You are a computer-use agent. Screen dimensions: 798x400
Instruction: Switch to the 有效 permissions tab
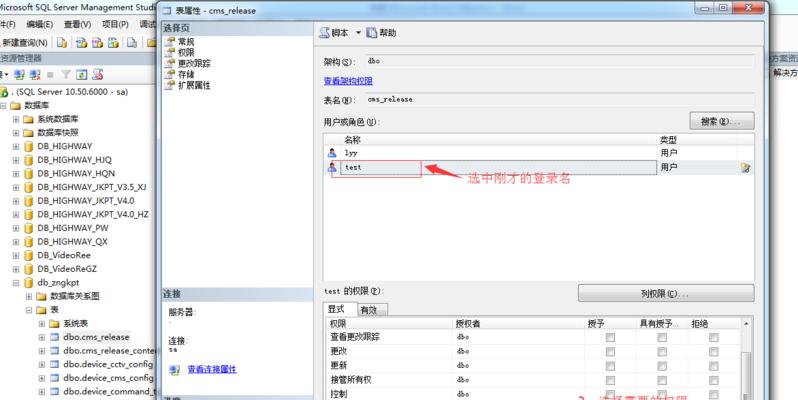[x=372, y=310]
